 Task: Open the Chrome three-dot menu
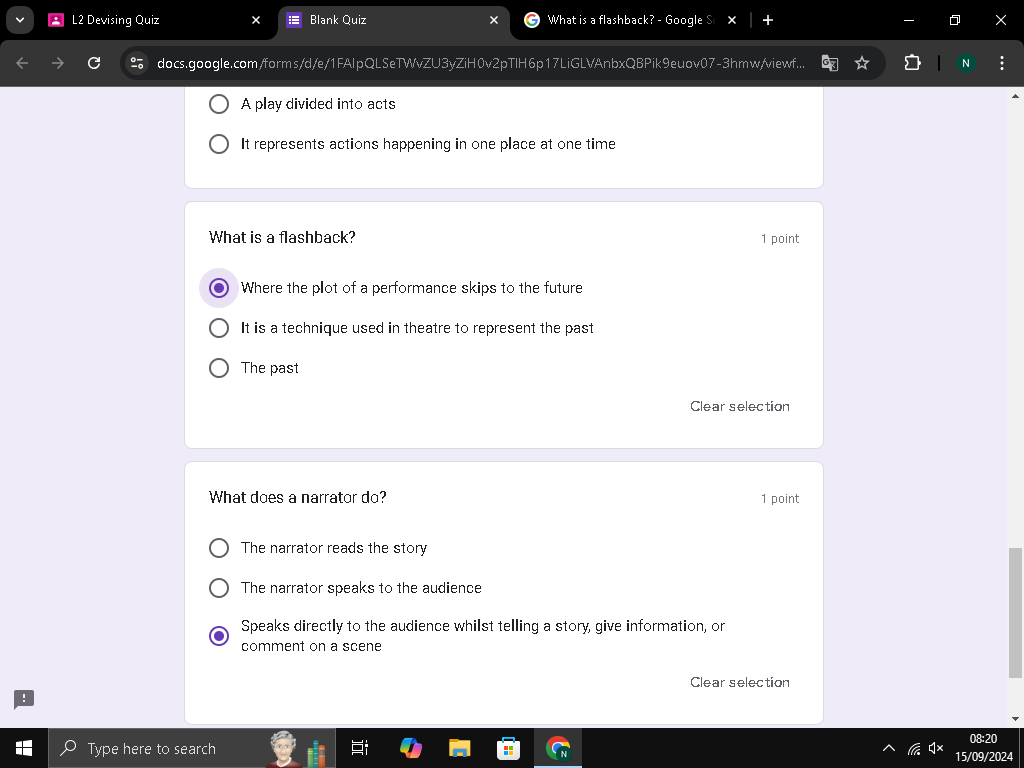click(x=1001, y=63)
